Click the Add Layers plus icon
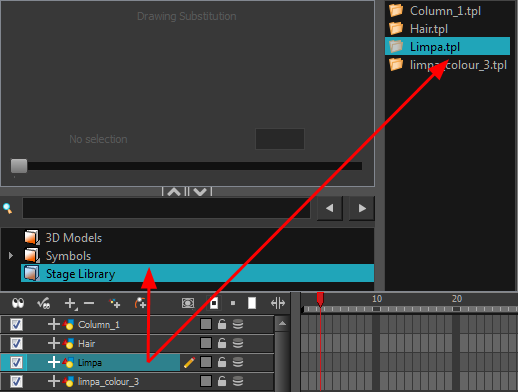The width and height of the screenshot is (518, 392). (70, 304)
